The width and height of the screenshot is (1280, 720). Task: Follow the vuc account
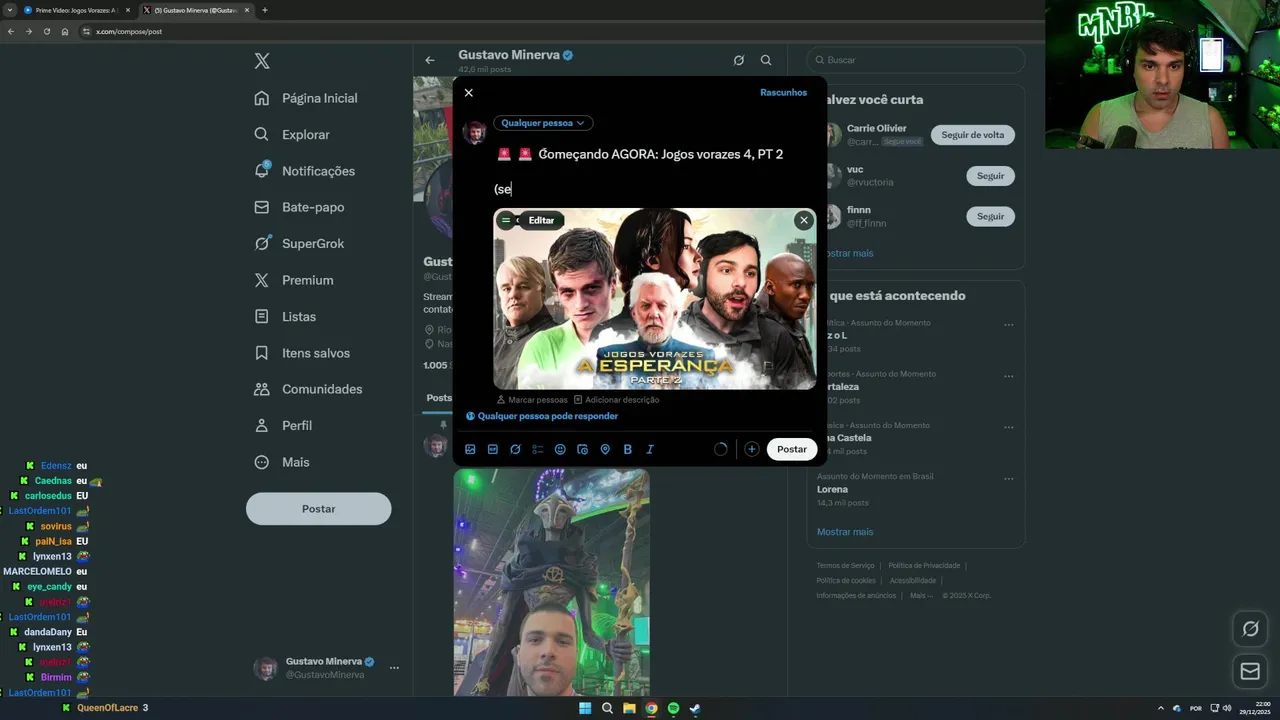tap(990, 176)
